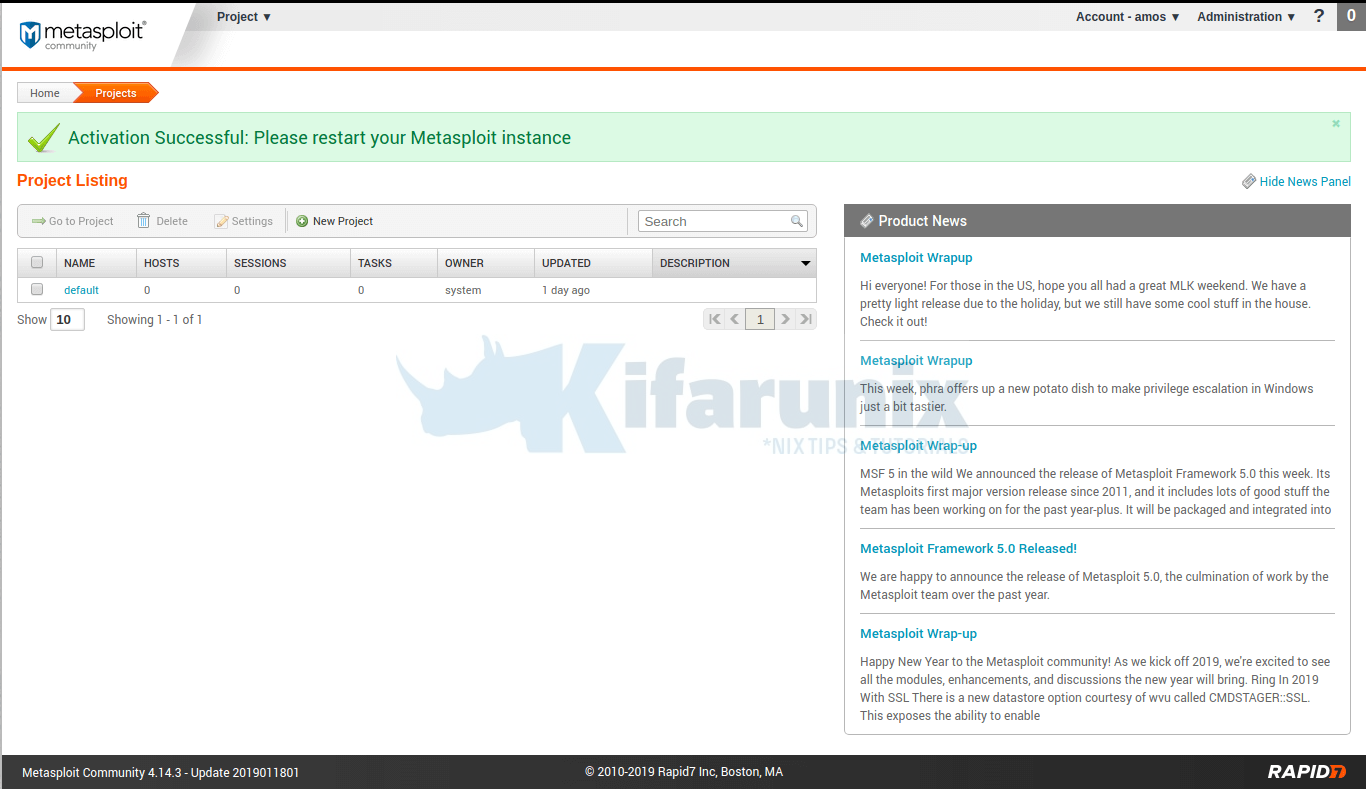Open Metasploit Framework 5.0 Released! article

pos(968,549)
